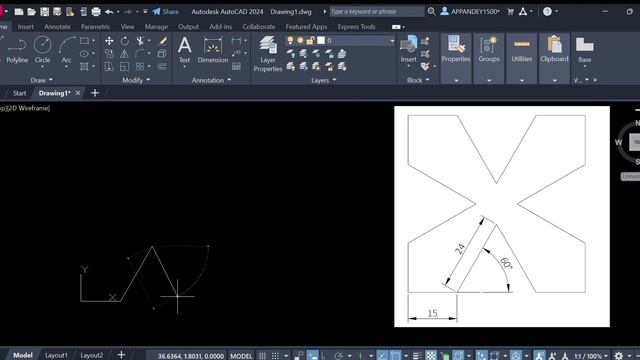Toggle lineweight display in status bar
Image resolution: width=640 pixels, height=360 pixels.
pyautogui.click(x=416, y=356)
